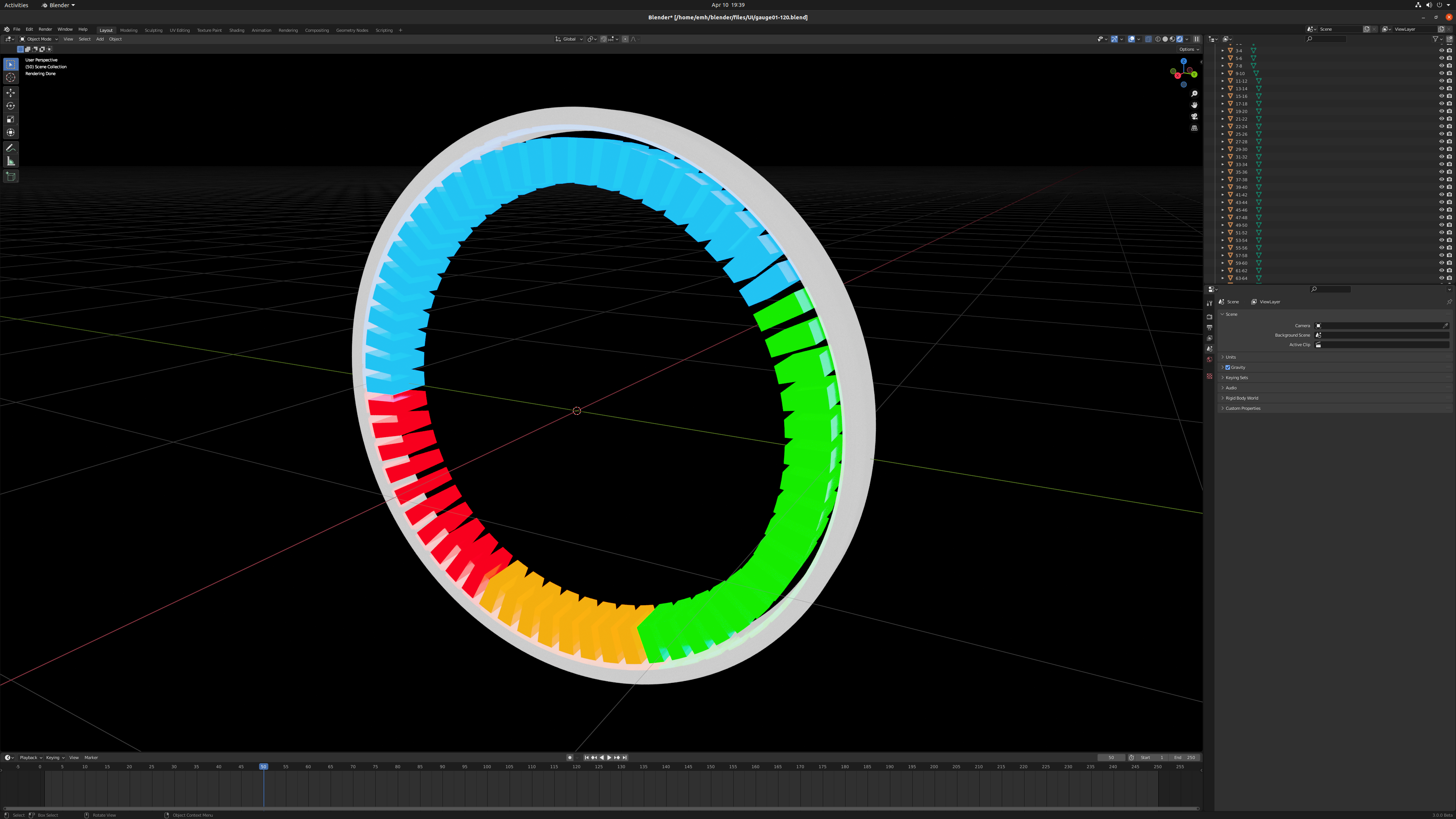Select the Transform tool
Image resolution: width=1456 pixels, height=819 pixels.
tap(11, 132)
